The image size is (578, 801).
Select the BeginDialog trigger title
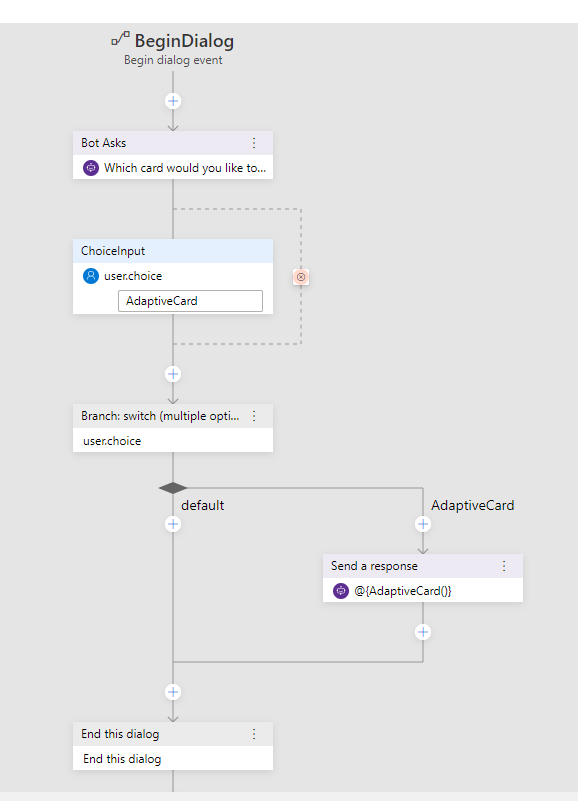click(184, 41)
